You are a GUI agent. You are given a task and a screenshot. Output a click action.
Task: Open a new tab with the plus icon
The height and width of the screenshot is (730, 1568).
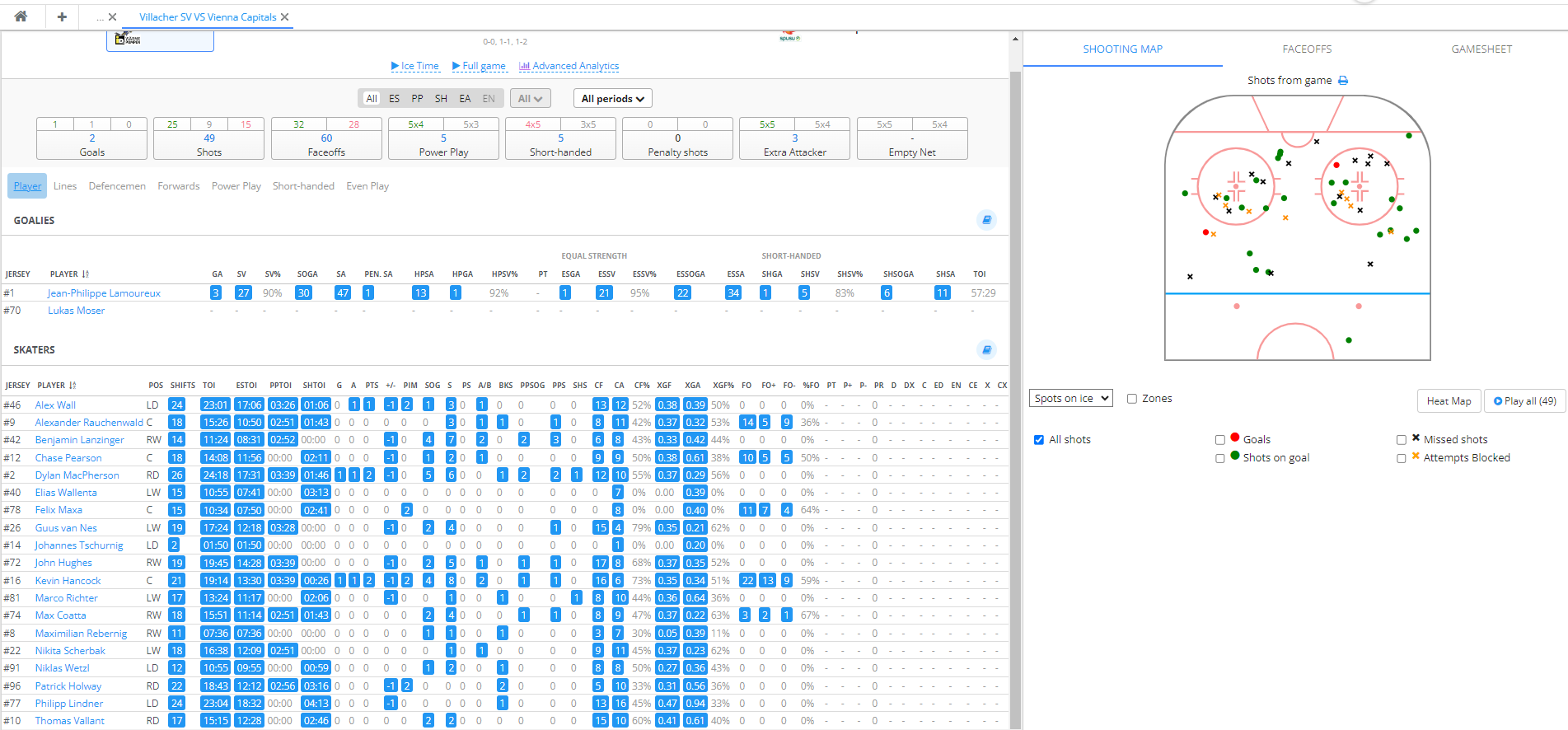[x=62, y=16]
